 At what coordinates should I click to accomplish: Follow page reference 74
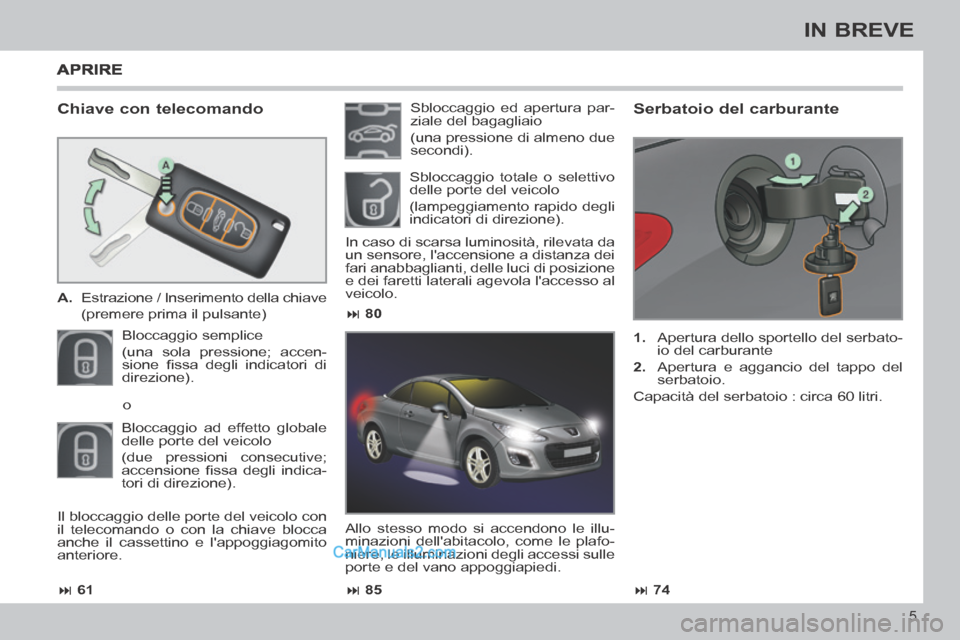pos(653,590)
